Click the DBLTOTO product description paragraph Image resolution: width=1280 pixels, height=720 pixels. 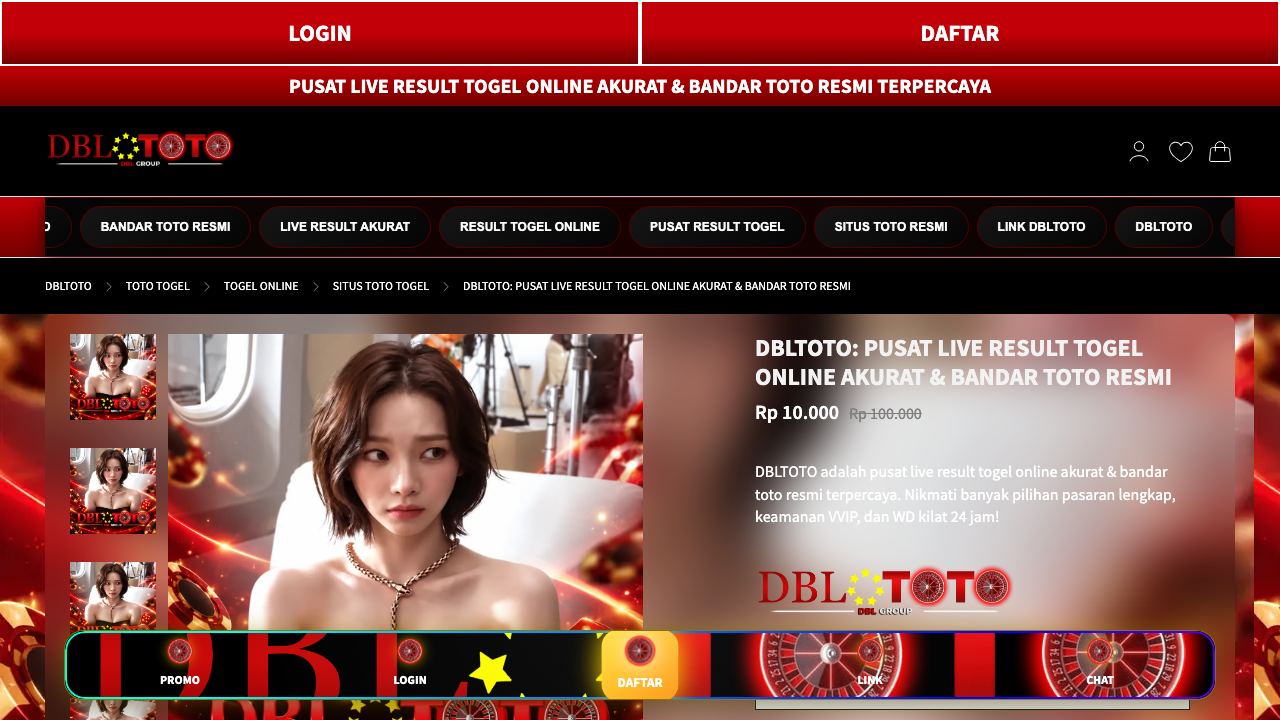pos(965,494)
